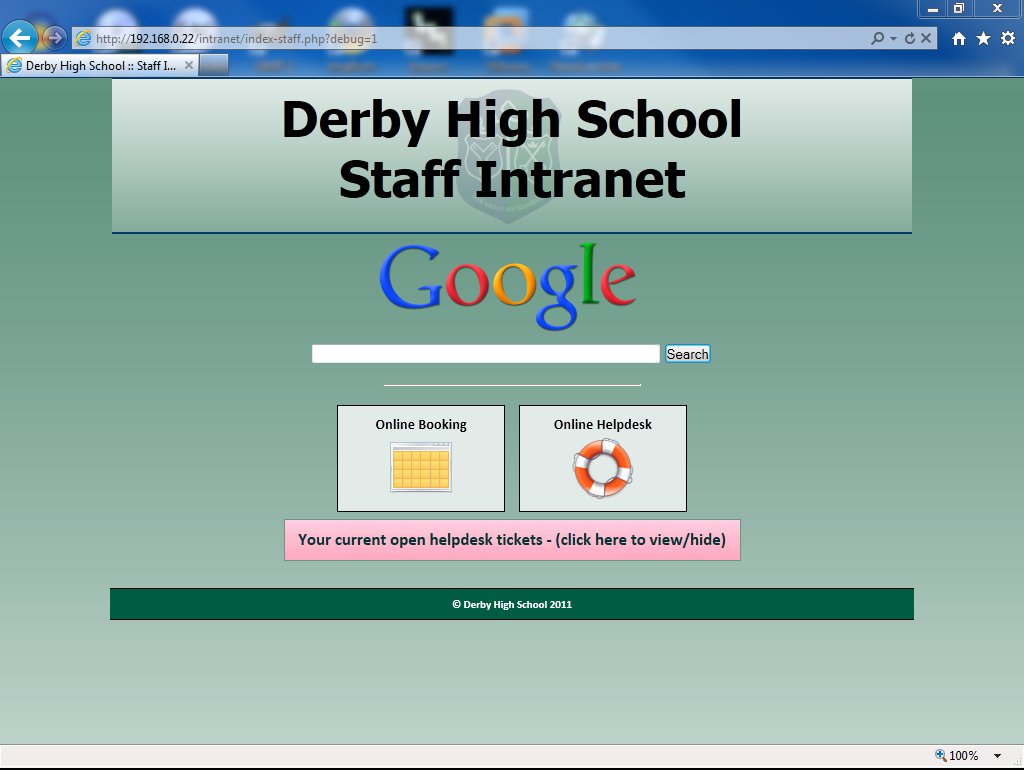
Task: Minimize the Internet Explorer window
Action: (933, 8)
